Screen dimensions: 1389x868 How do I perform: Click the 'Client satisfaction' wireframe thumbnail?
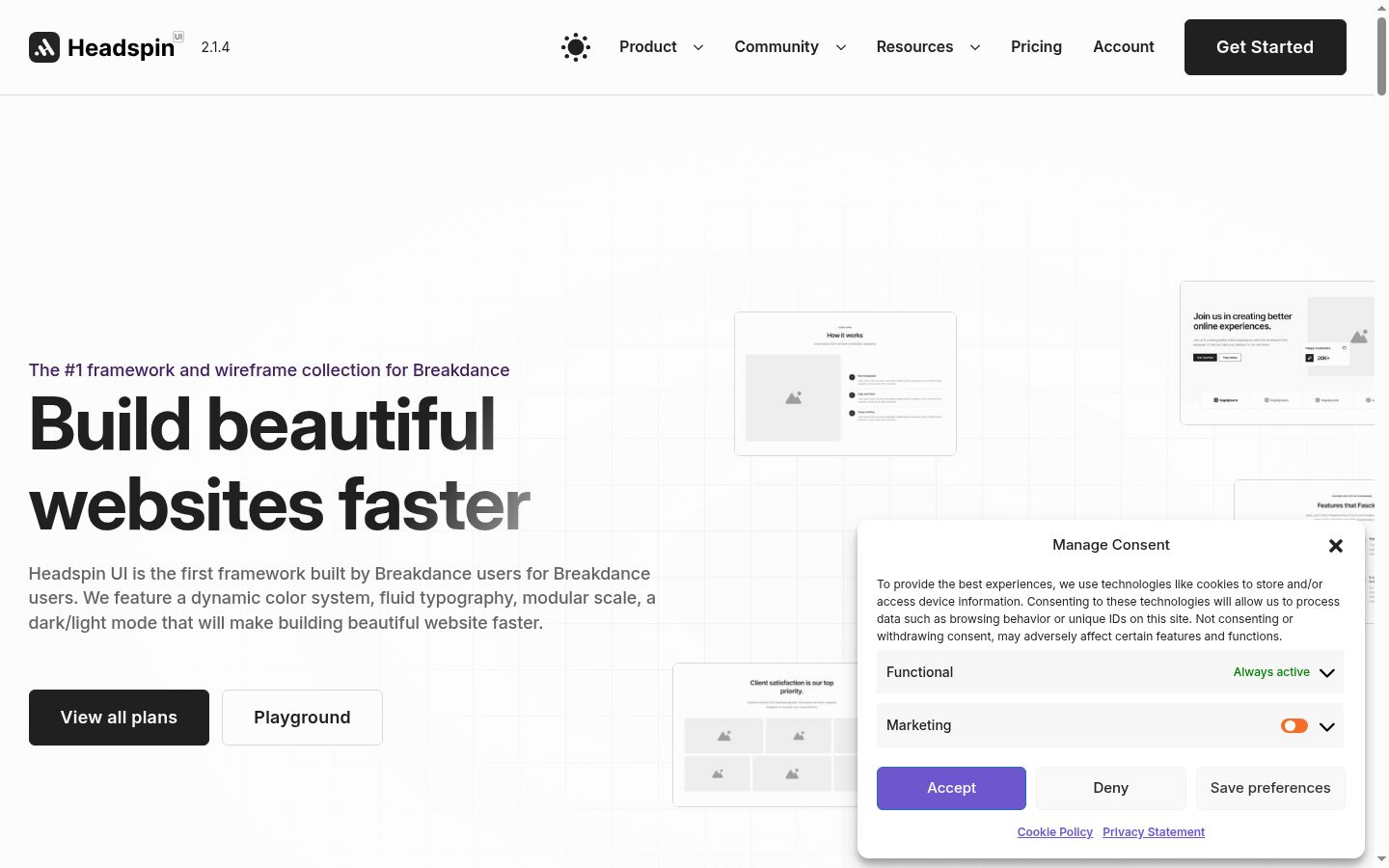click(765, 735)
